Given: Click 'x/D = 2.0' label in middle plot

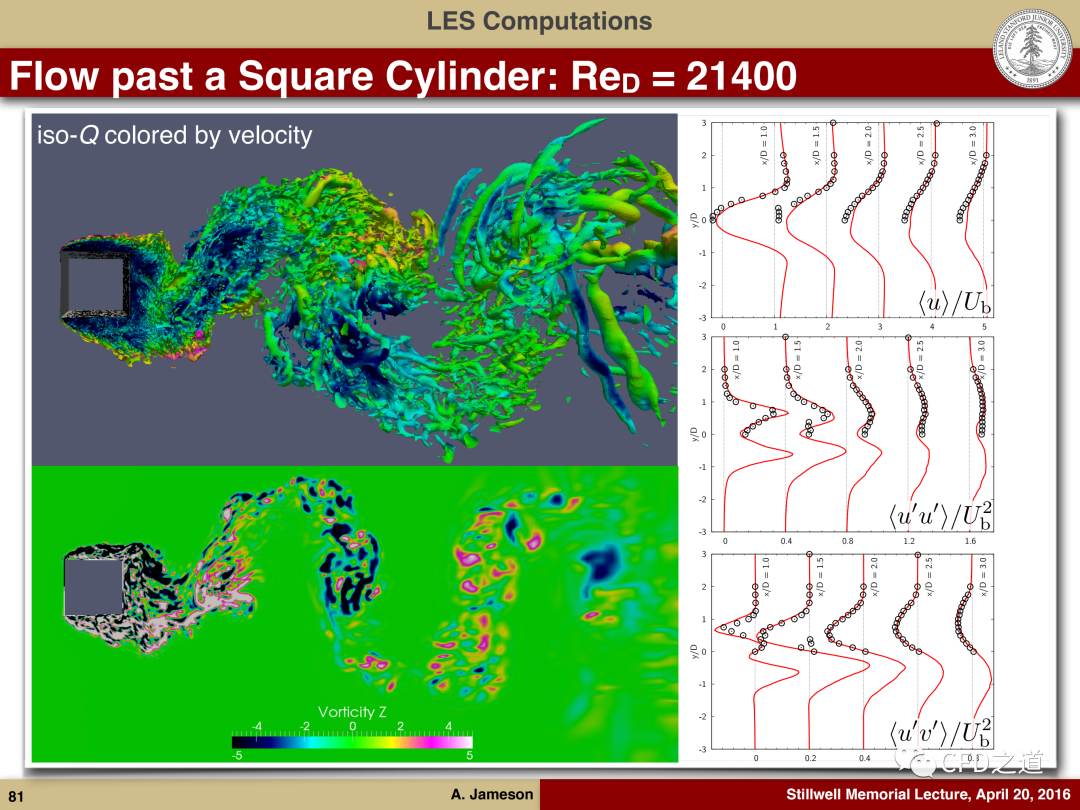Looking at the screenshot, I should pyautogui.click(x=859, y=360).
